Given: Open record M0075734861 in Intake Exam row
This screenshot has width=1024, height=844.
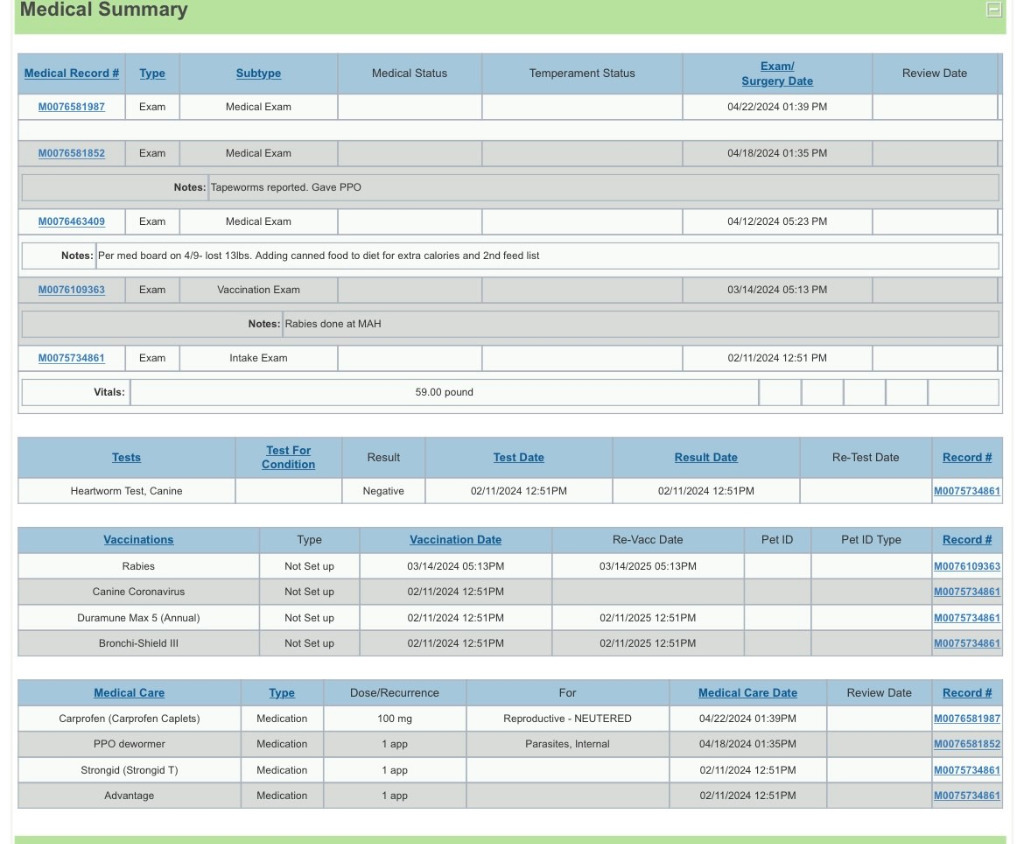Looking at the screenshot, I should point(72,358).
